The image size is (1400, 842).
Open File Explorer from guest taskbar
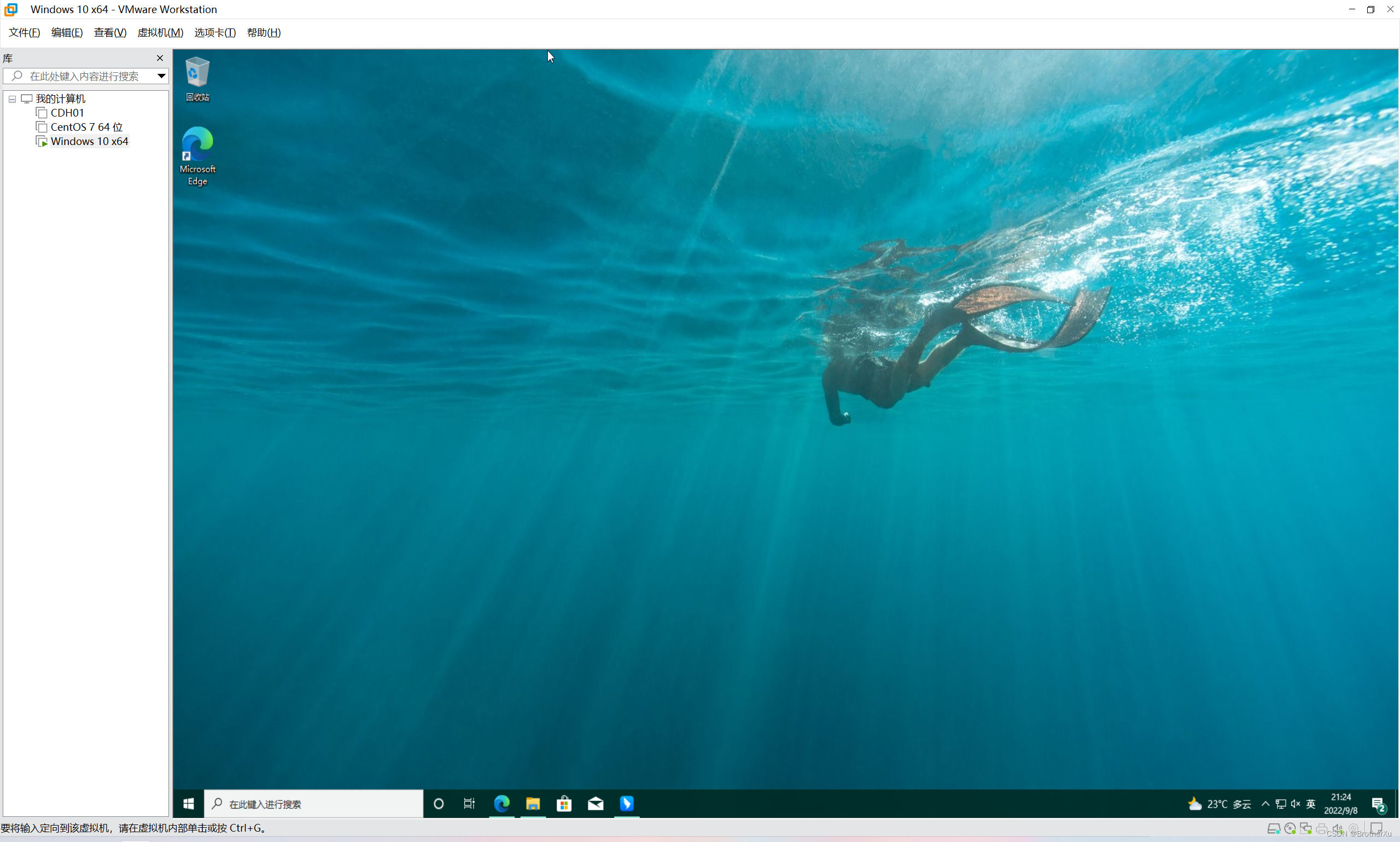[x=533, y=803]
